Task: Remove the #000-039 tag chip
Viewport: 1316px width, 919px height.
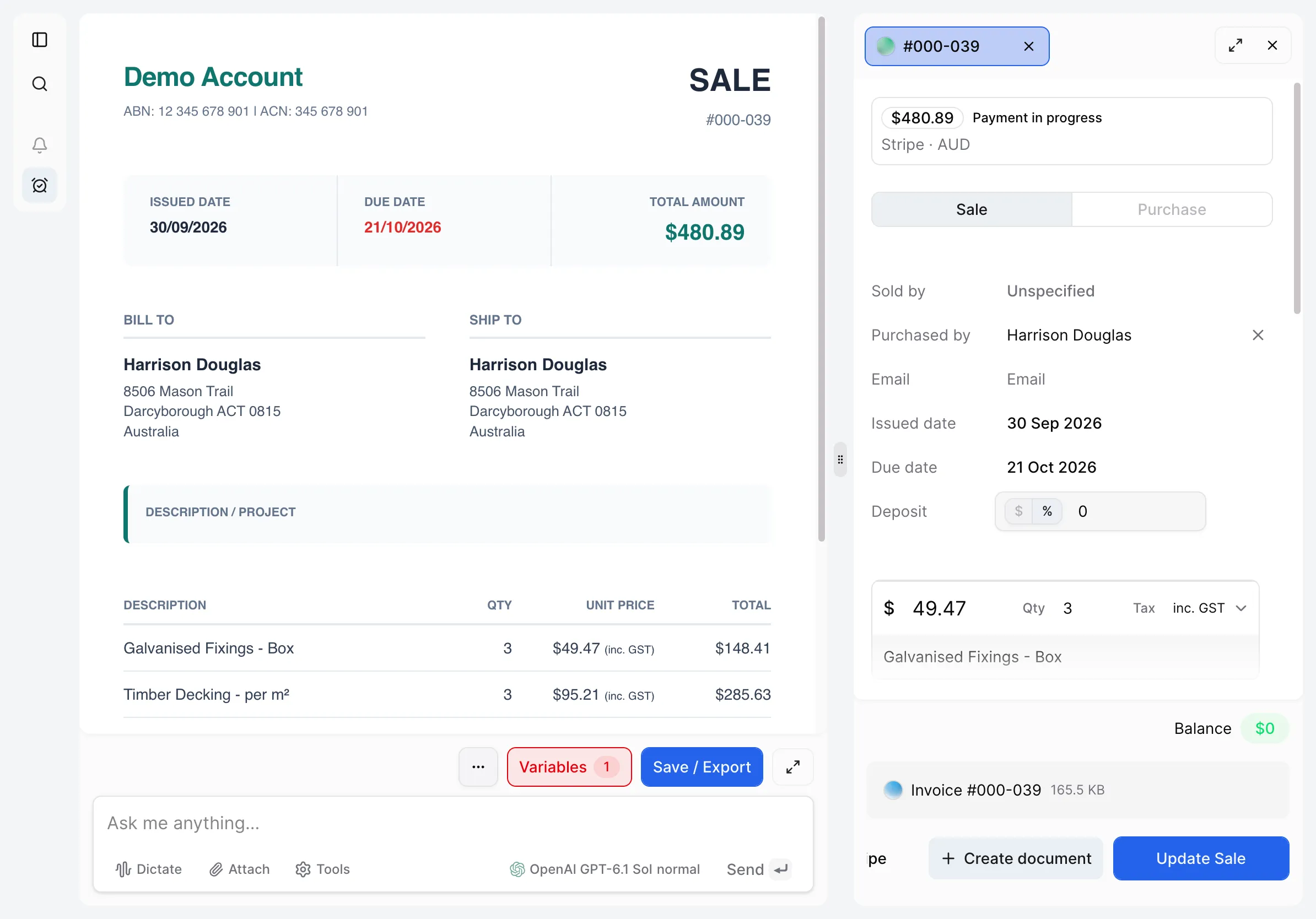Action: 1028,46
